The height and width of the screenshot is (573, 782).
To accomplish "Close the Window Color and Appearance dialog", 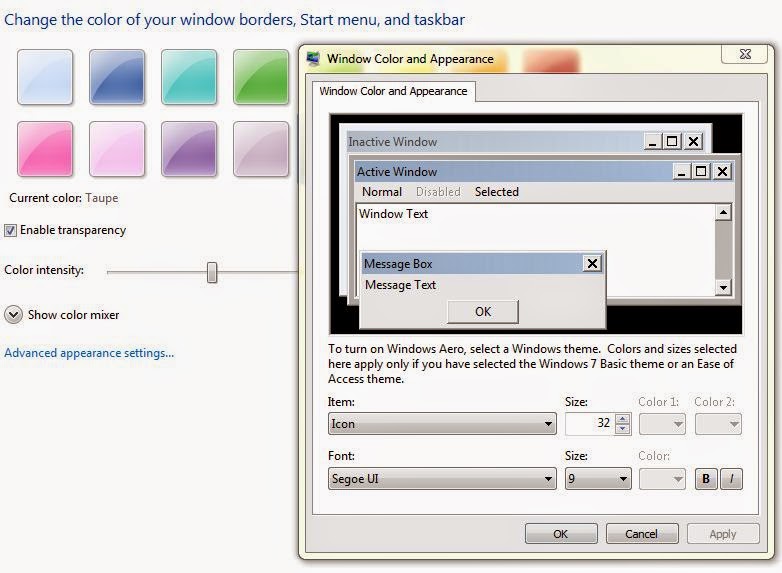I will click(745, 54).
